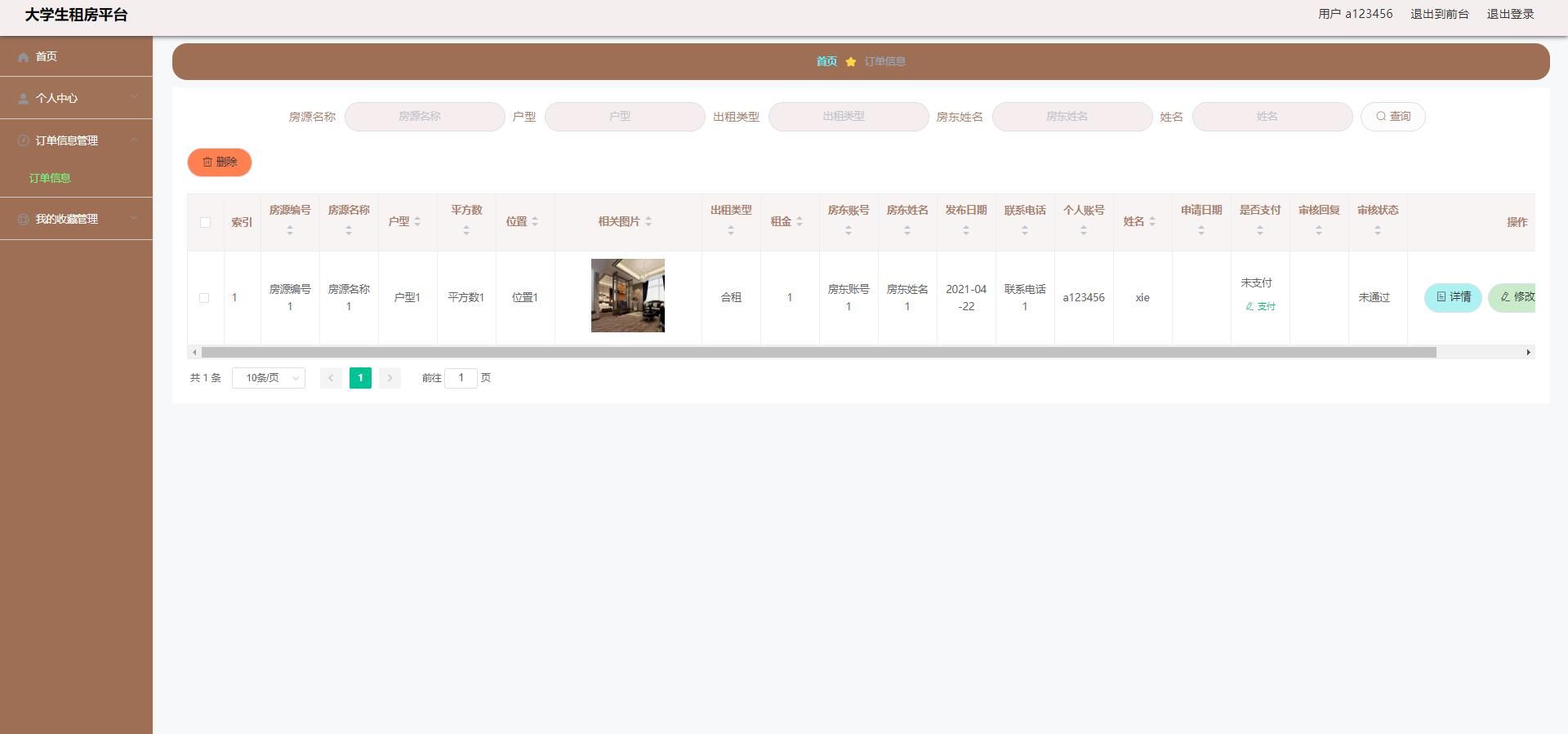Sort the table by 户型 column arrows
Screen dimensions: 1568x734
click(x=417, y=222)
